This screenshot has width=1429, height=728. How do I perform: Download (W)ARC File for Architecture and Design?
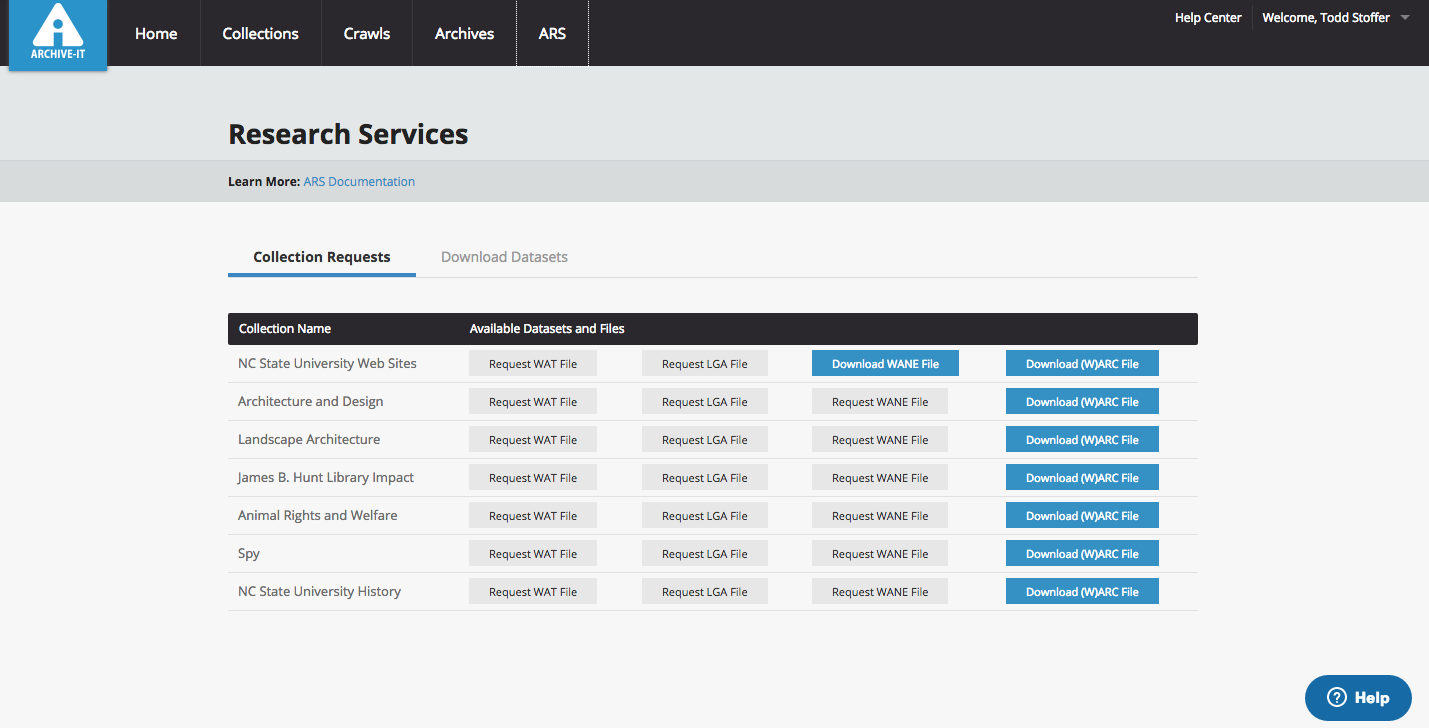coord(1082,402)
